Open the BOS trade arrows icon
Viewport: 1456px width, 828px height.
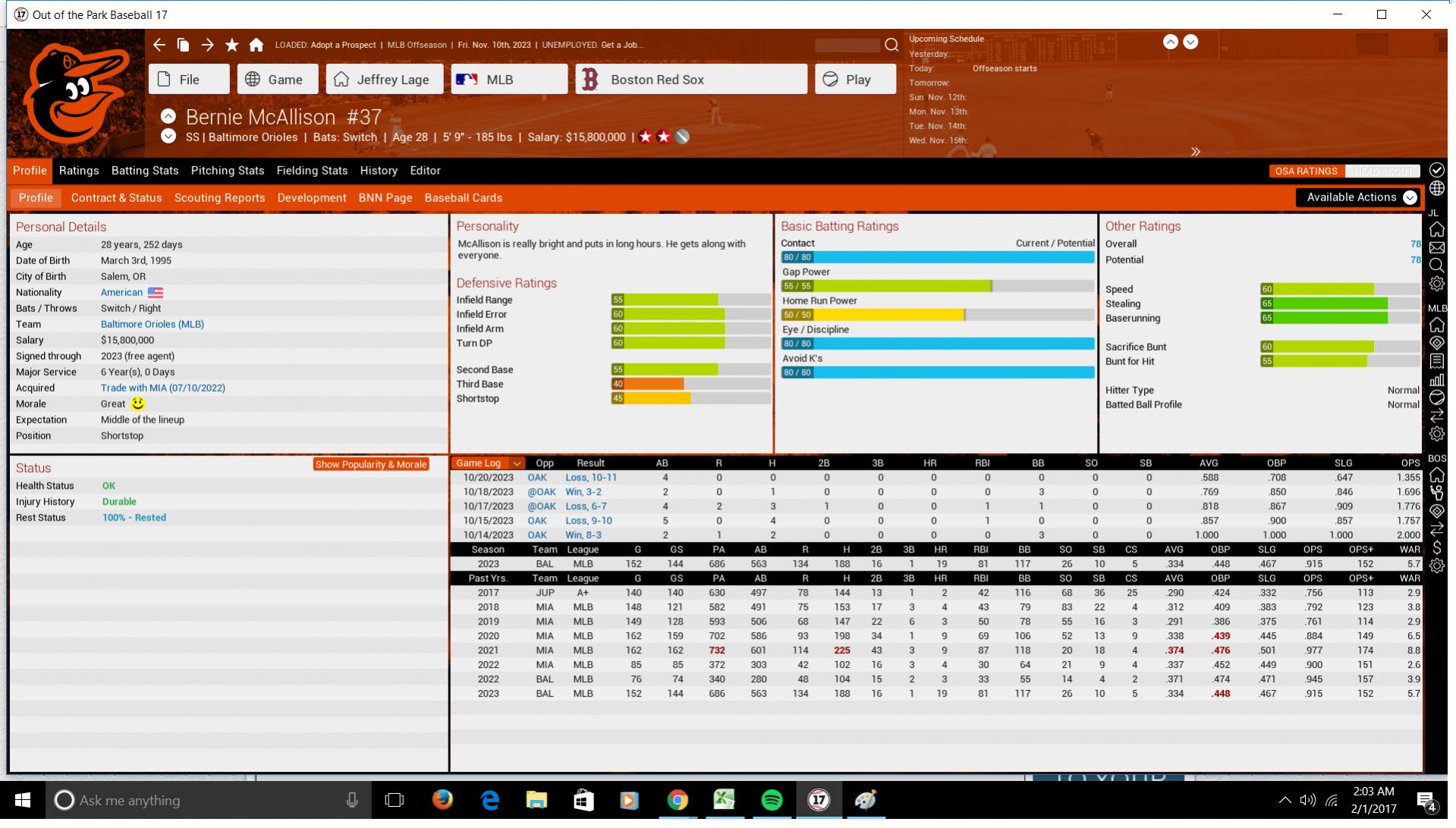(1436, 530)
